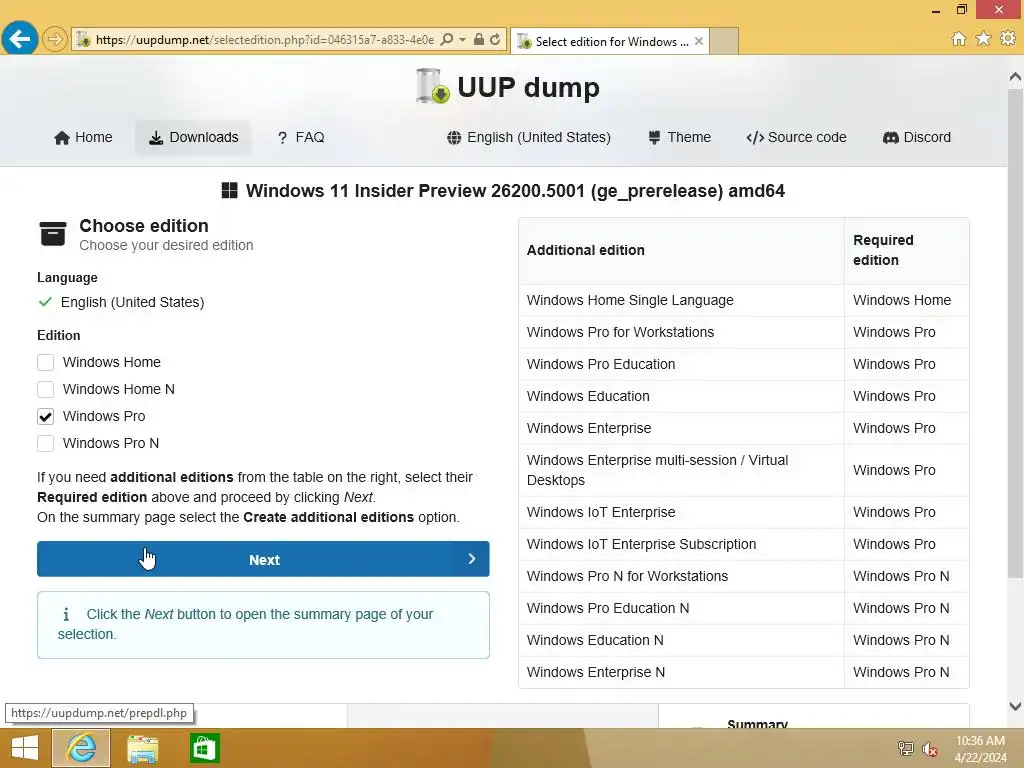Click the network tray icon
This screenshot has height=768, width=1024.
[905, 748]
